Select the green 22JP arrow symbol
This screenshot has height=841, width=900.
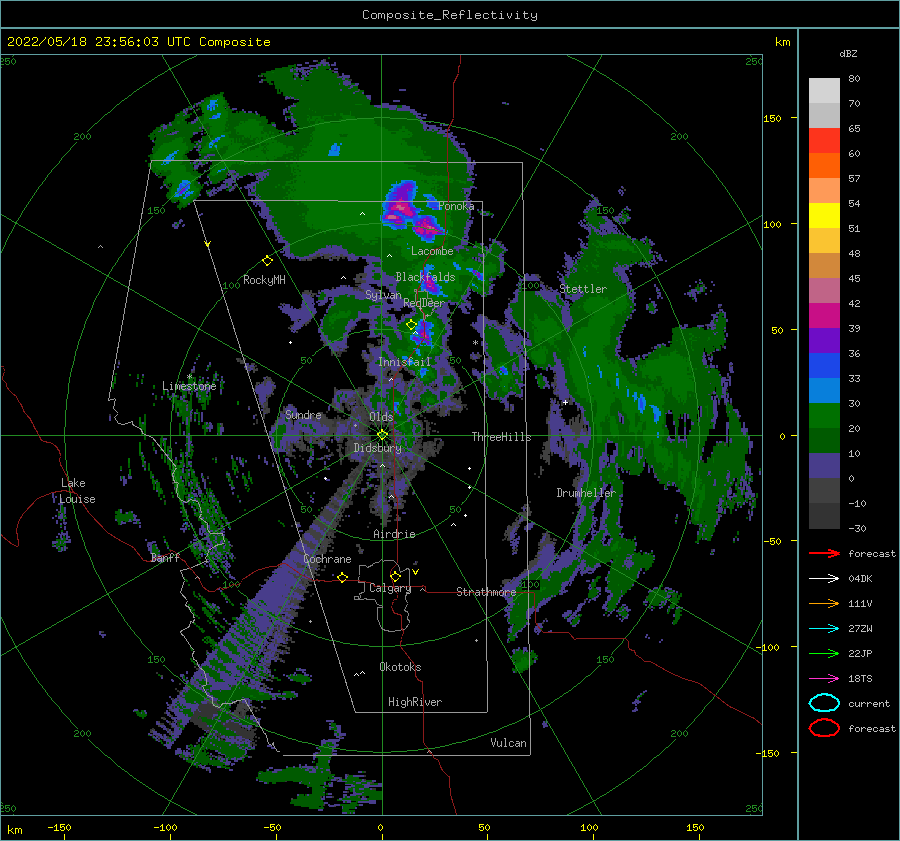point(824,653)
